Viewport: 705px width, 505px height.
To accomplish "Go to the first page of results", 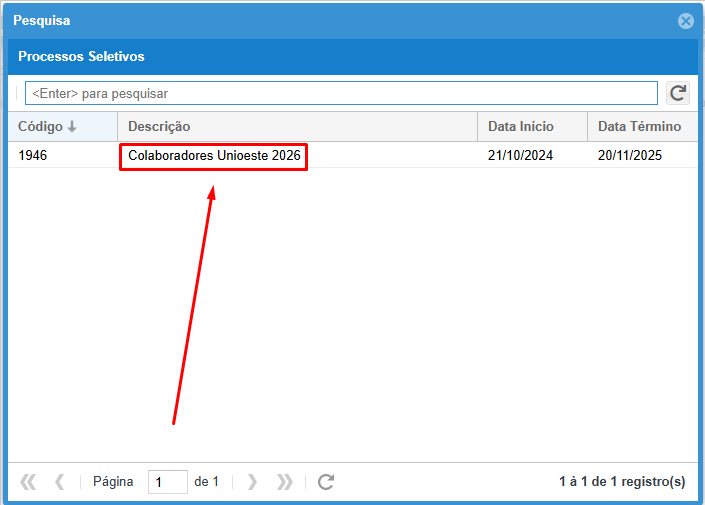I will click(28, 482).
